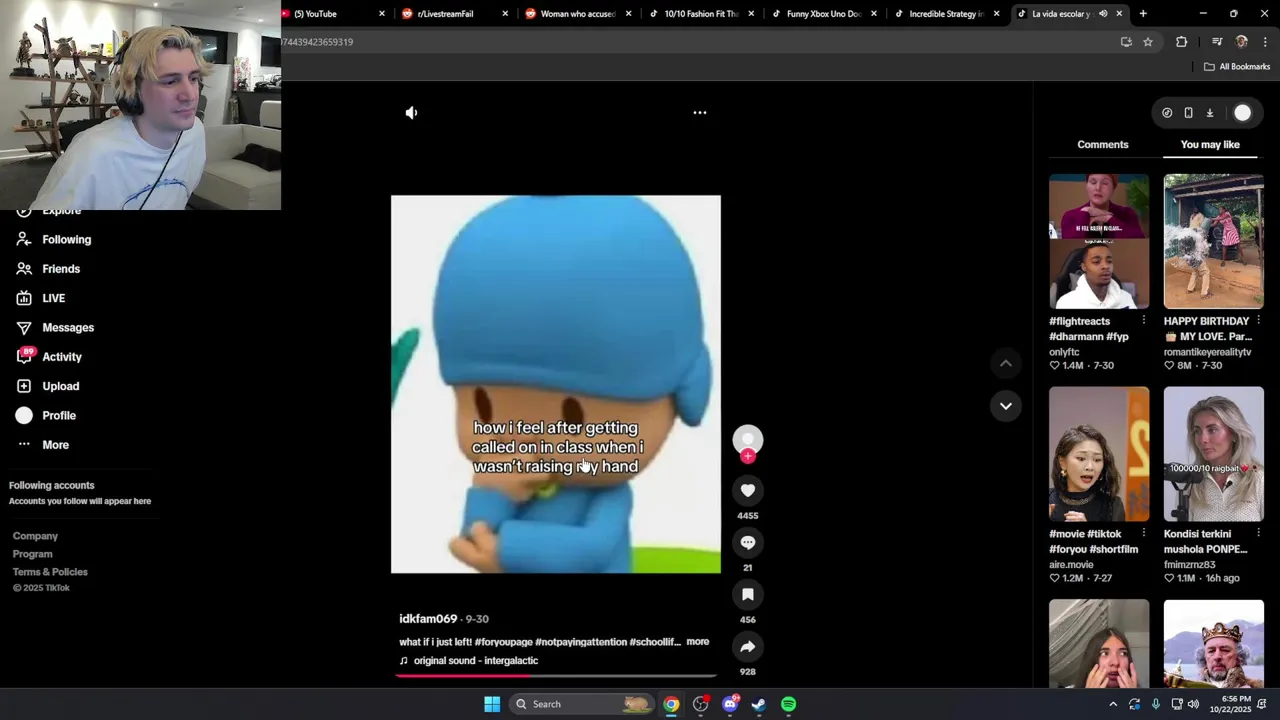The image size is (1280, 720).
Task: Open options for #movie #tiktok recommended video
Action: tap(1144, 534)
